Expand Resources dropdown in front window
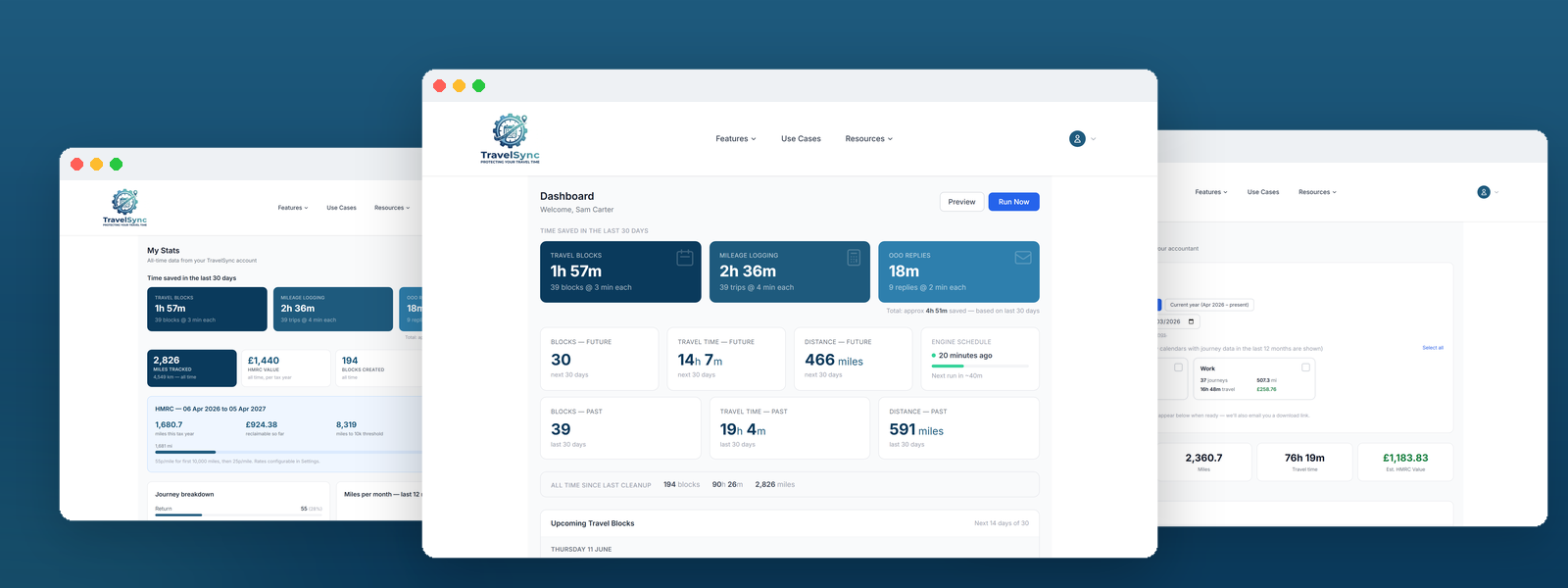The height and width of the screenshot is (588, 1568). (869, 139)
